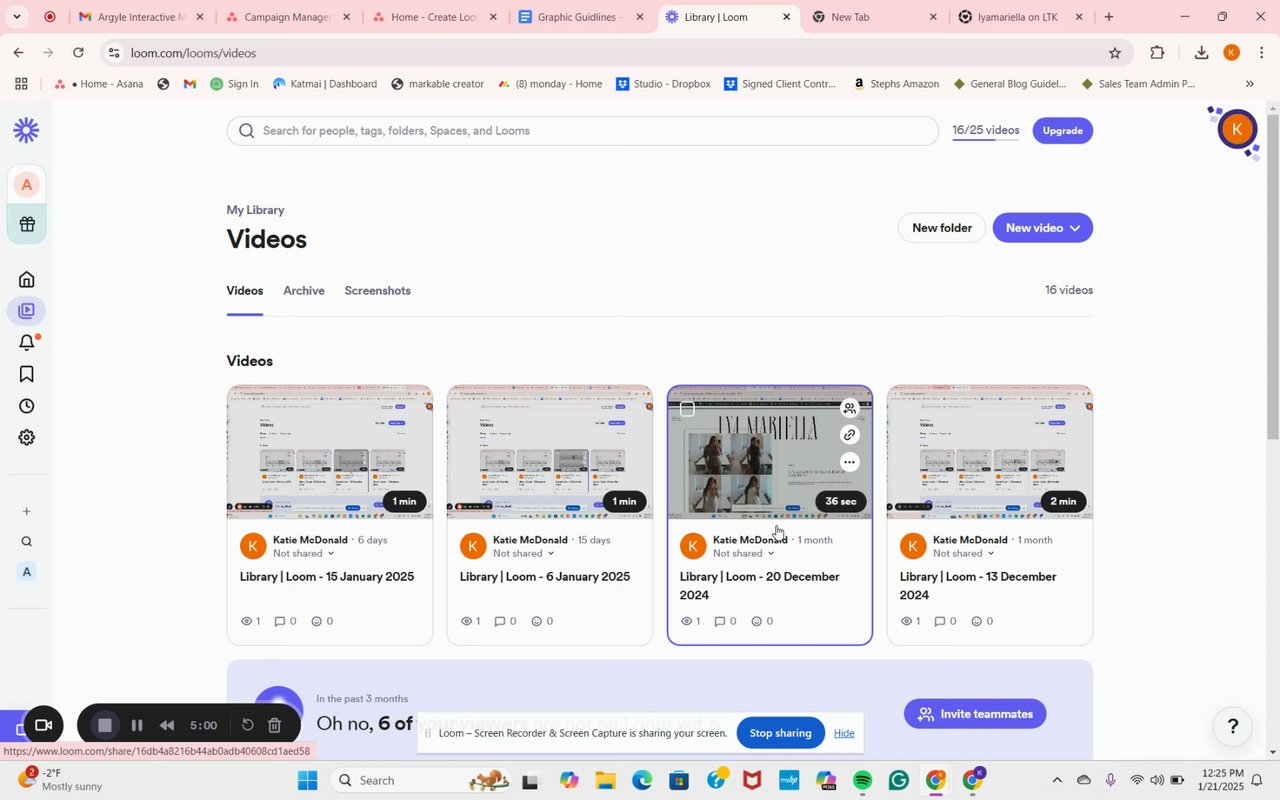Open history clock icon in sidebar
This screenshot has height=800, width=1280.
click(27, 406)
